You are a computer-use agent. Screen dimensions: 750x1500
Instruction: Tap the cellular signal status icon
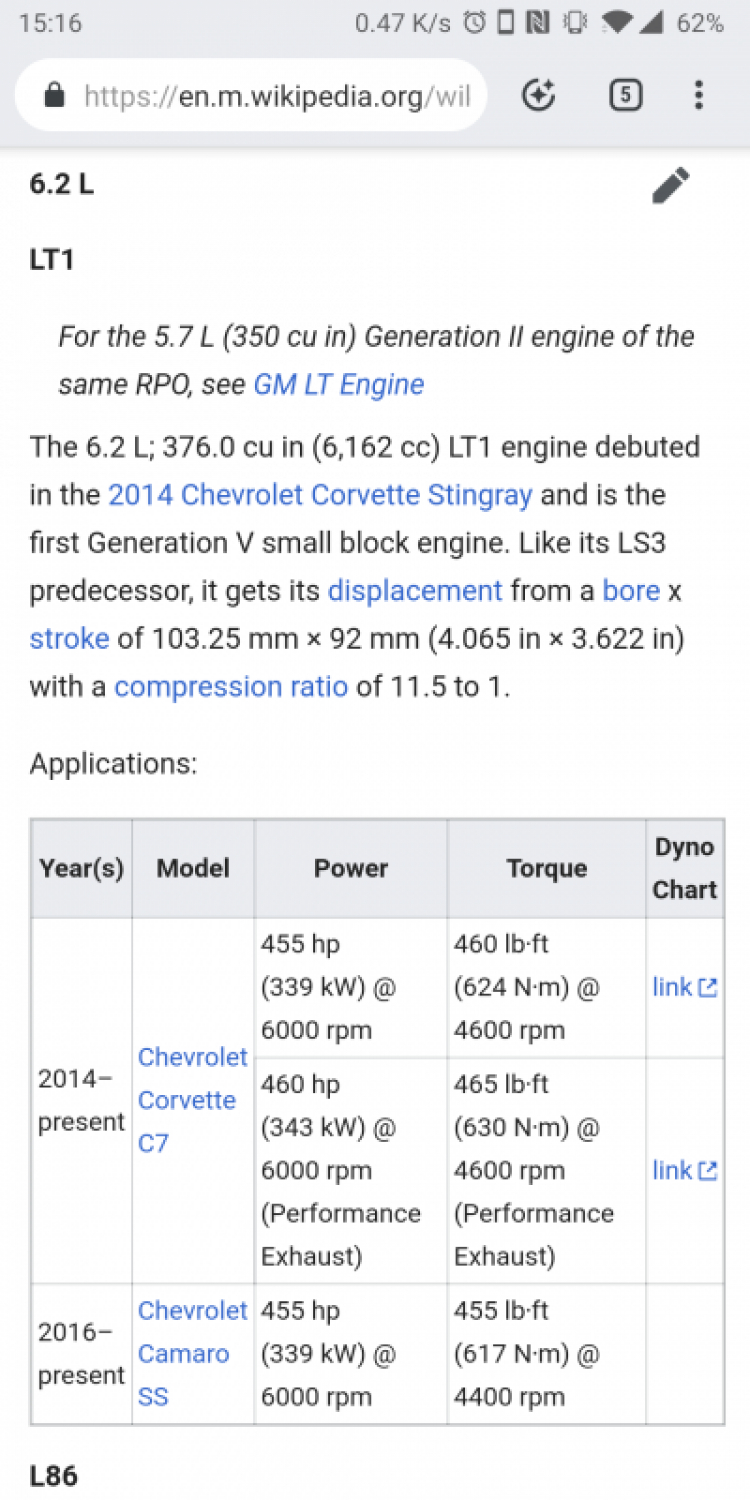pyautogui.click(x=652, y=23)
